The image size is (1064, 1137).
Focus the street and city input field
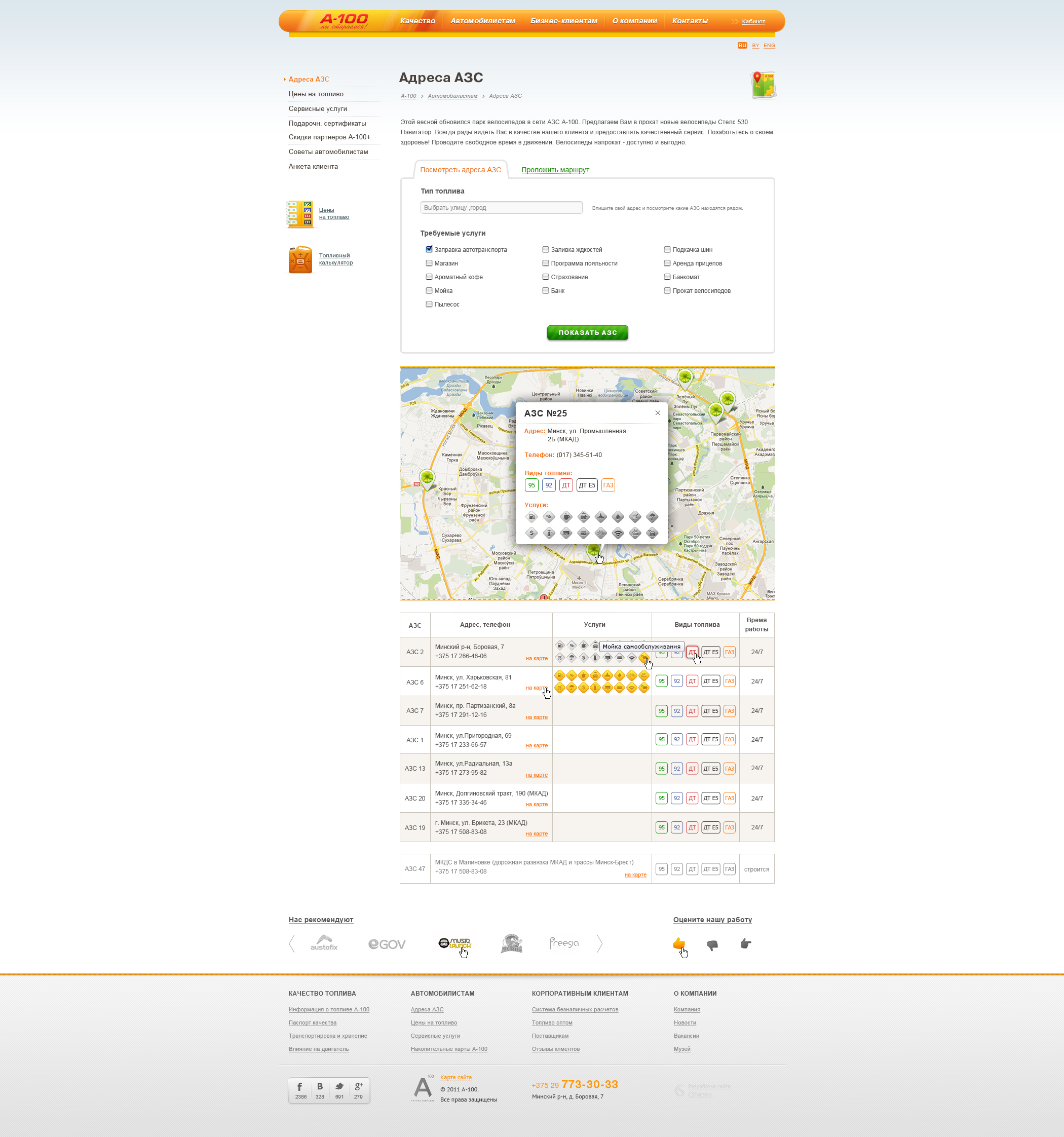tap(501, 208)
